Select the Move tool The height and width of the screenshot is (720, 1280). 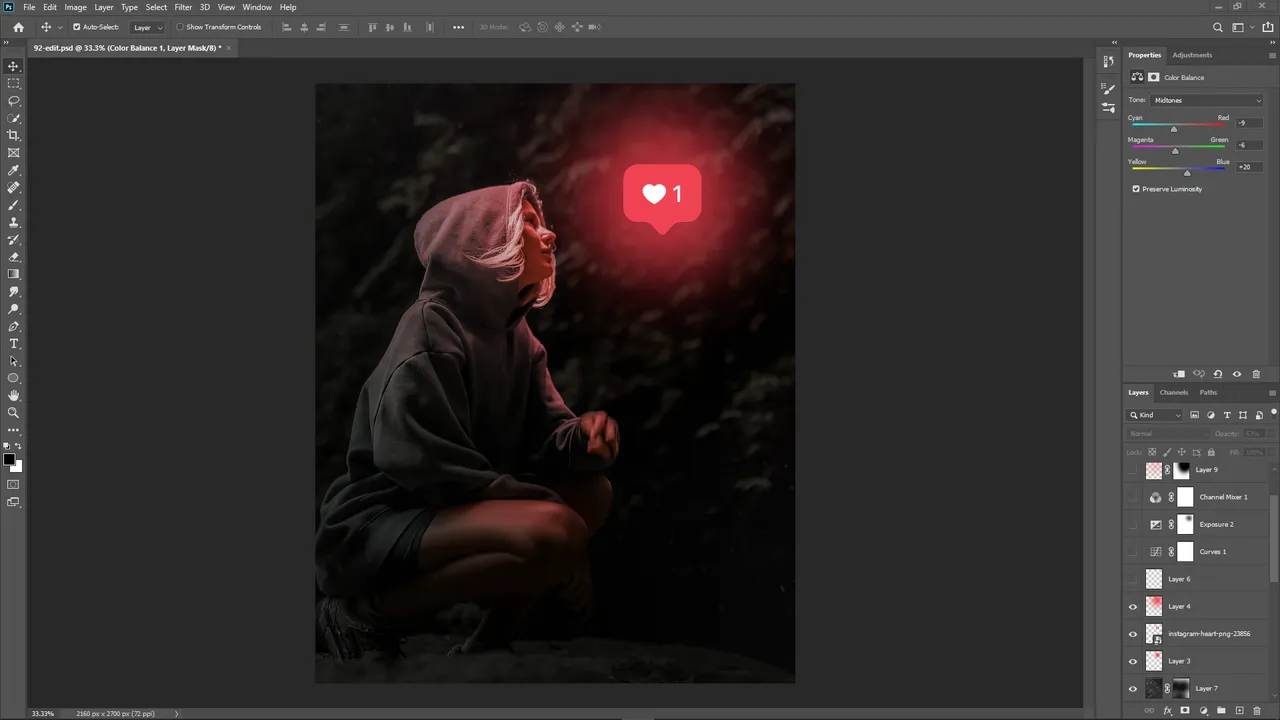click(x=13, y=66)
